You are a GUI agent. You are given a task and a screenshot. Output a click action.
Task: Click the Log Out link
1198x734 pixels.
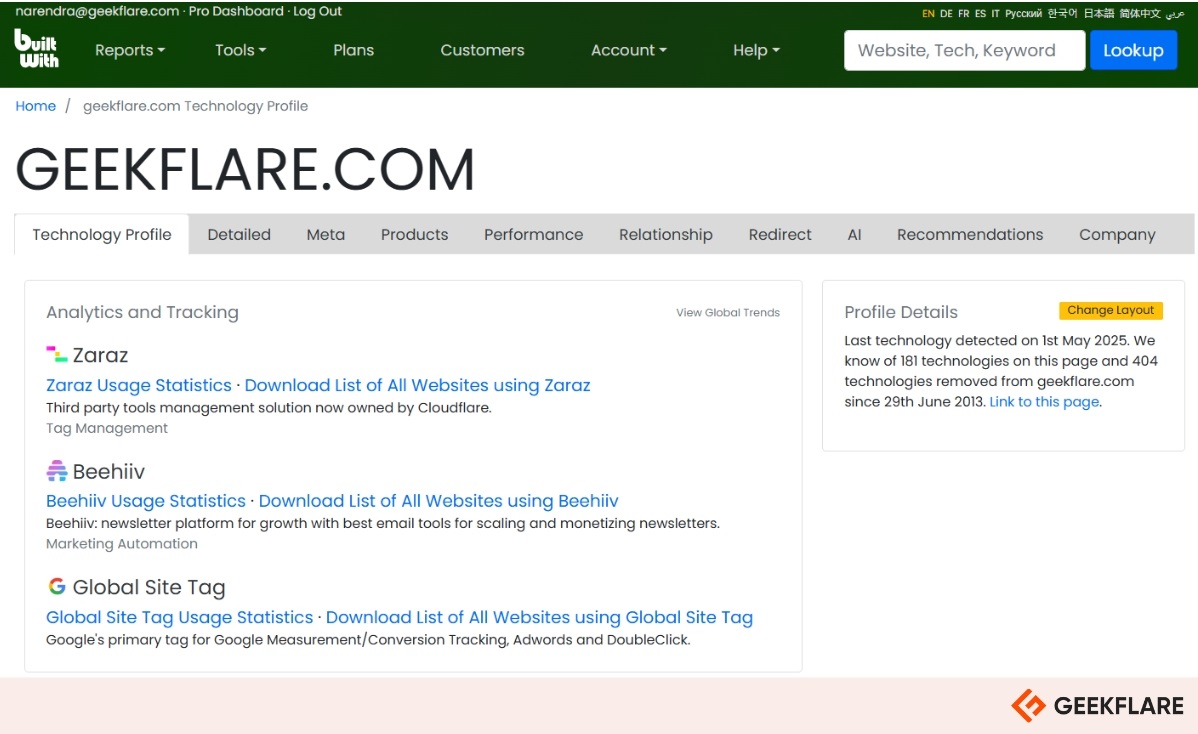pyautogui.click(x=317, y=11)
